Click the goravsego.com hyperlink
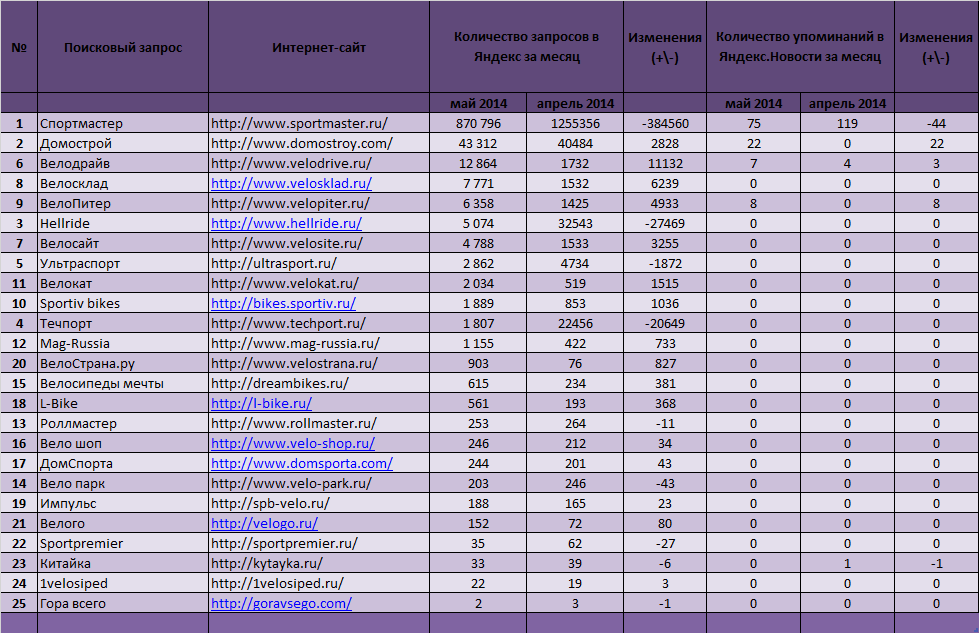This screenshot has width=979, height=633. 281,604
